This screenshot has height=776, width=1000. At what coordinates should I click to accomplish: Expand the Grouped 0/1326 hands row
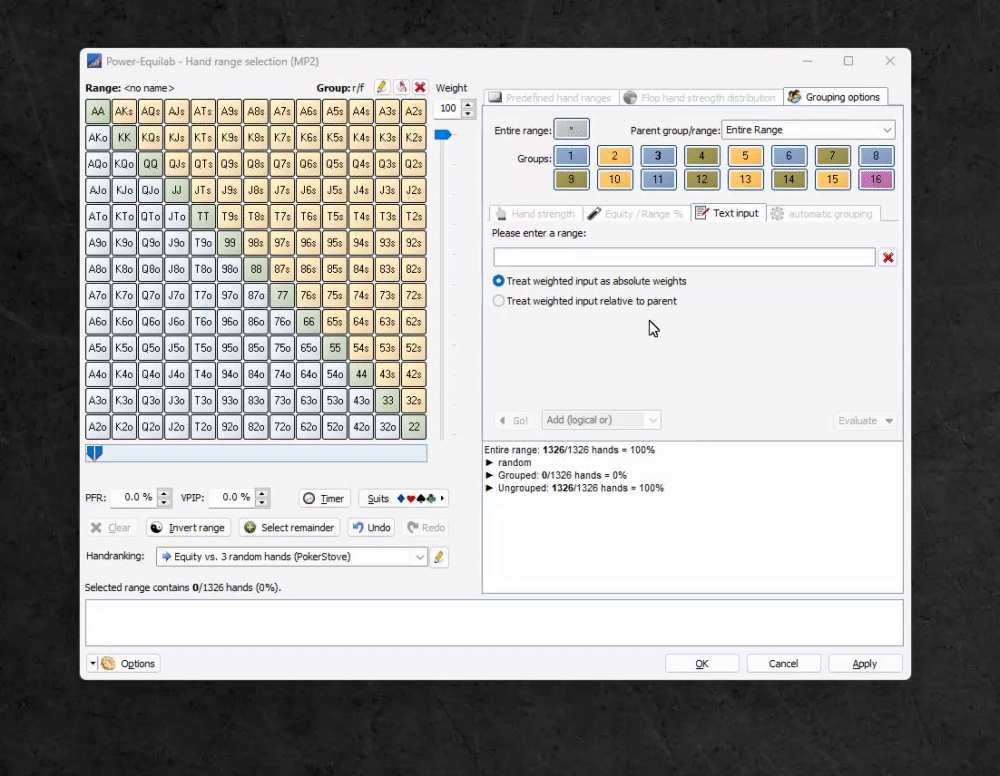tap(490, 476)
